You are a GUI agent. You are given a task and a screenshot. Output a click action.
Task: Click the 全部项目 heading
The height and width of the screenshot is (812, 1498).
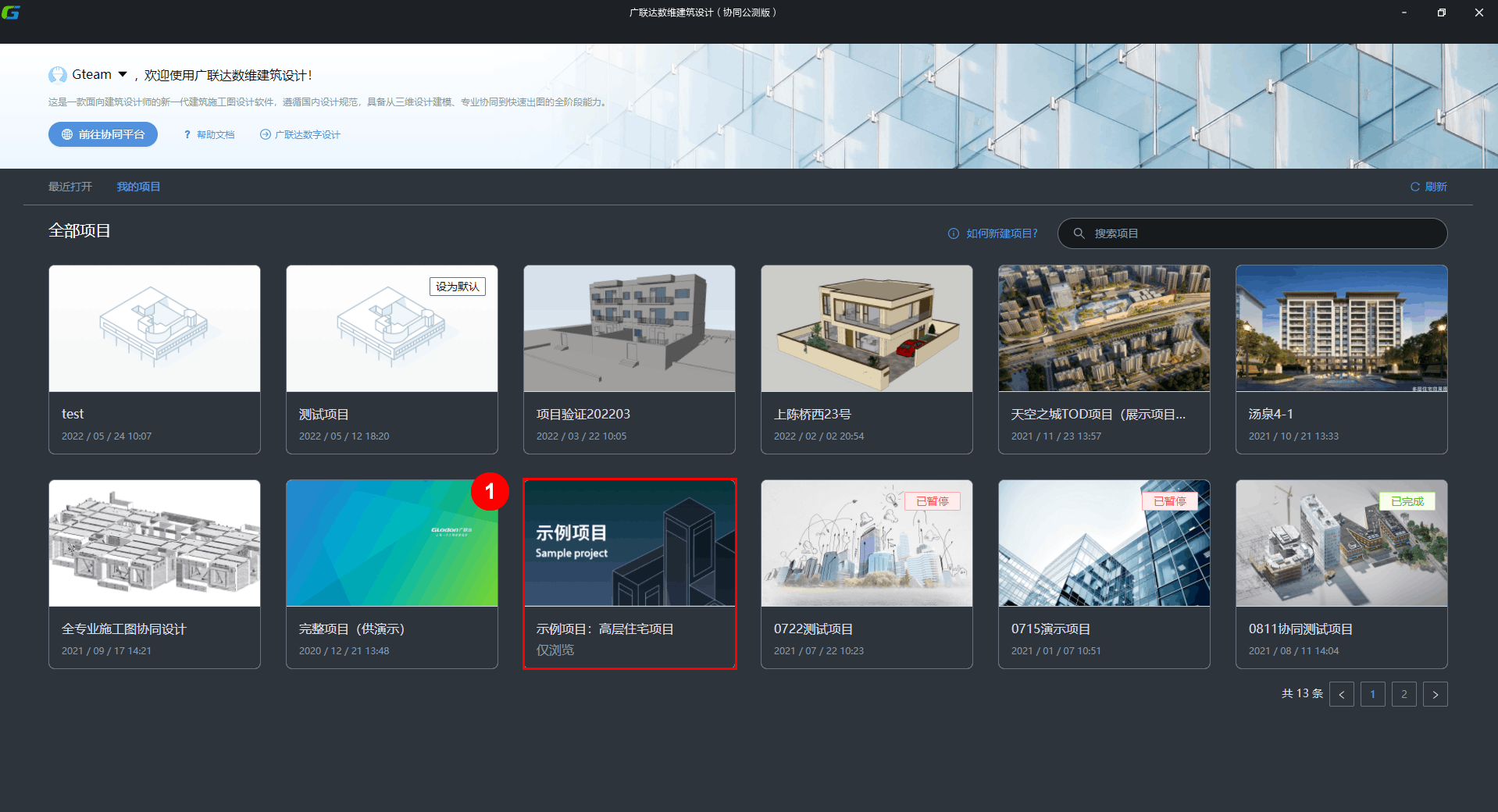click(80, 230)
